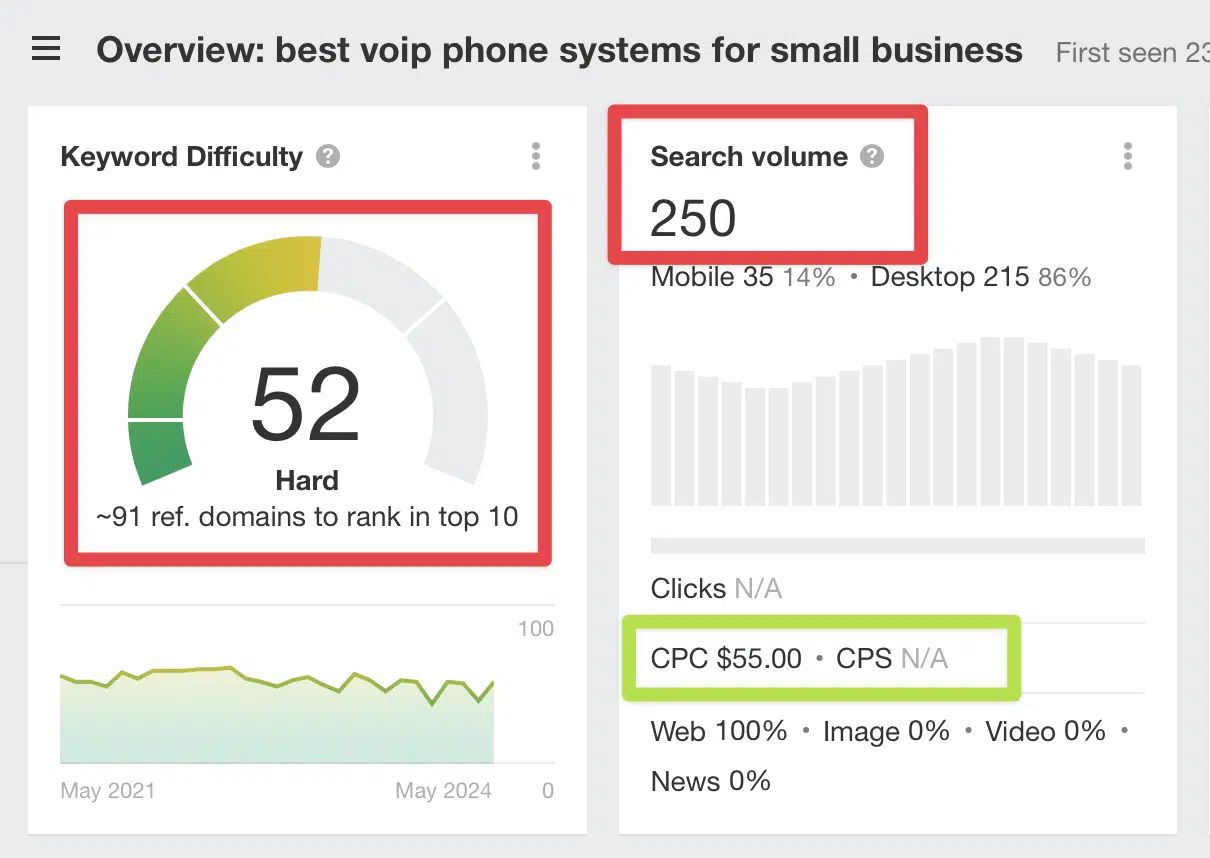Viewport: 1210px width, 858px height.
Task: Click the Web 100% stat
Action: coord(719,731)
